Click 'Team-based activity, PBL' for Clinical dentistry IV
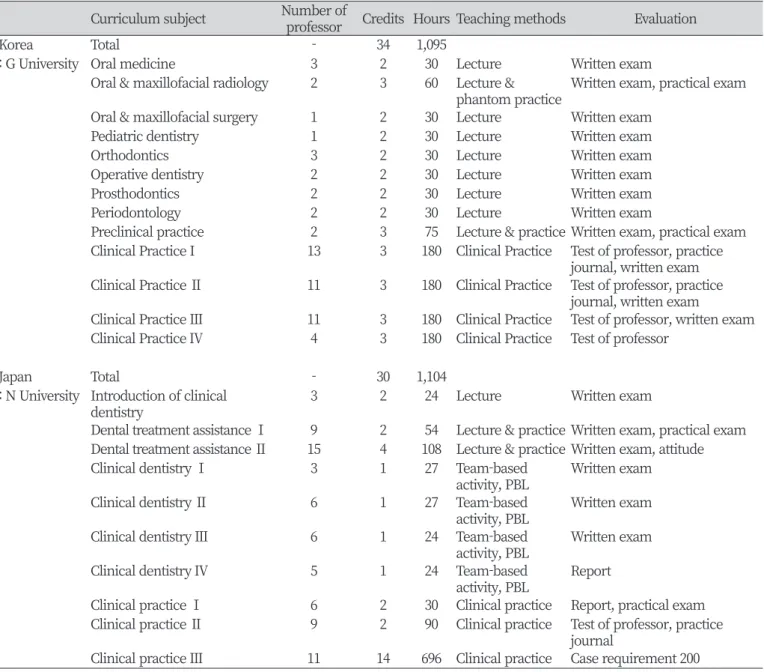 [493, 579]
